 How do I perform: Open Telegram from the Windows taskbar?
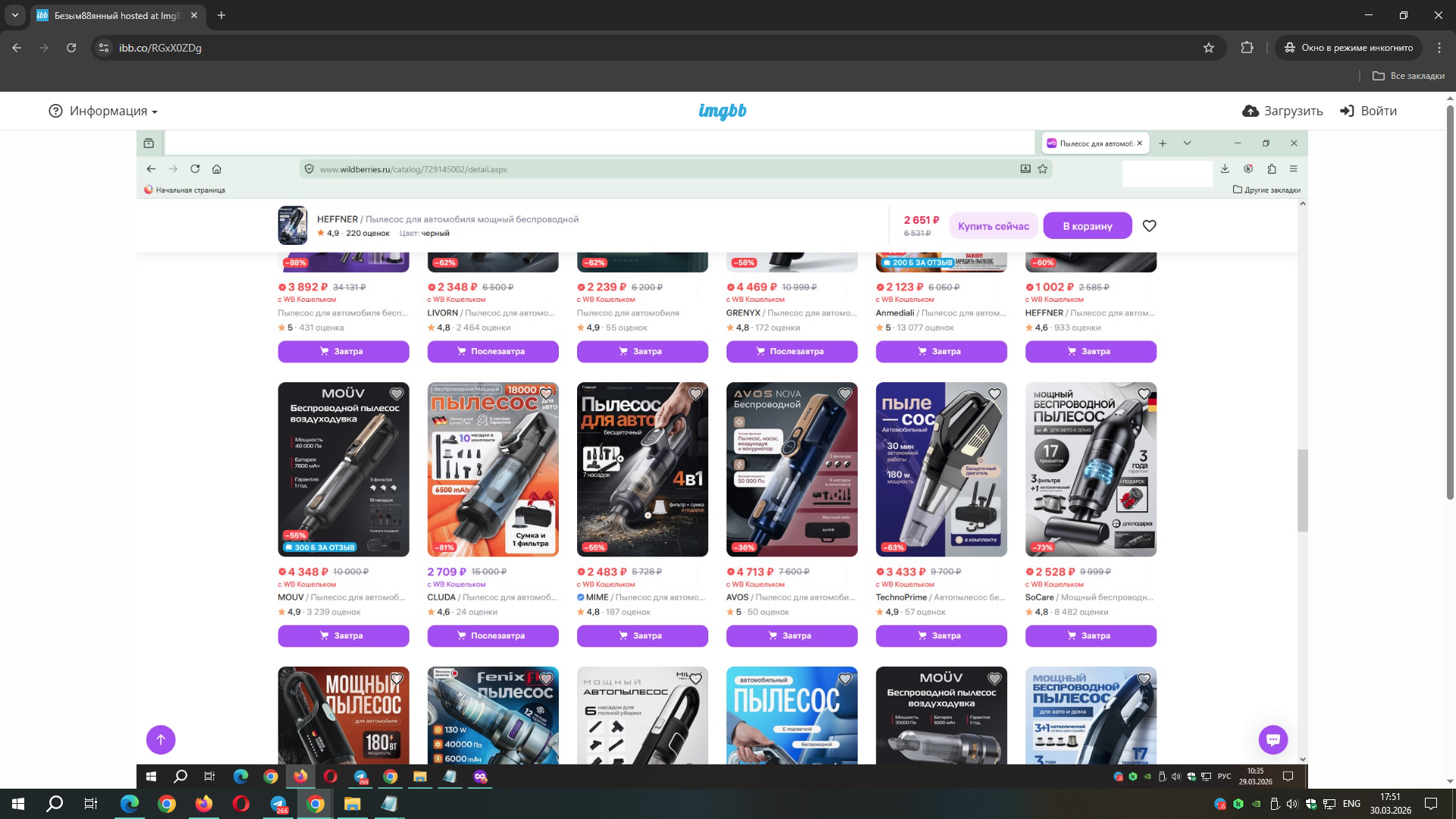point(278,804)
